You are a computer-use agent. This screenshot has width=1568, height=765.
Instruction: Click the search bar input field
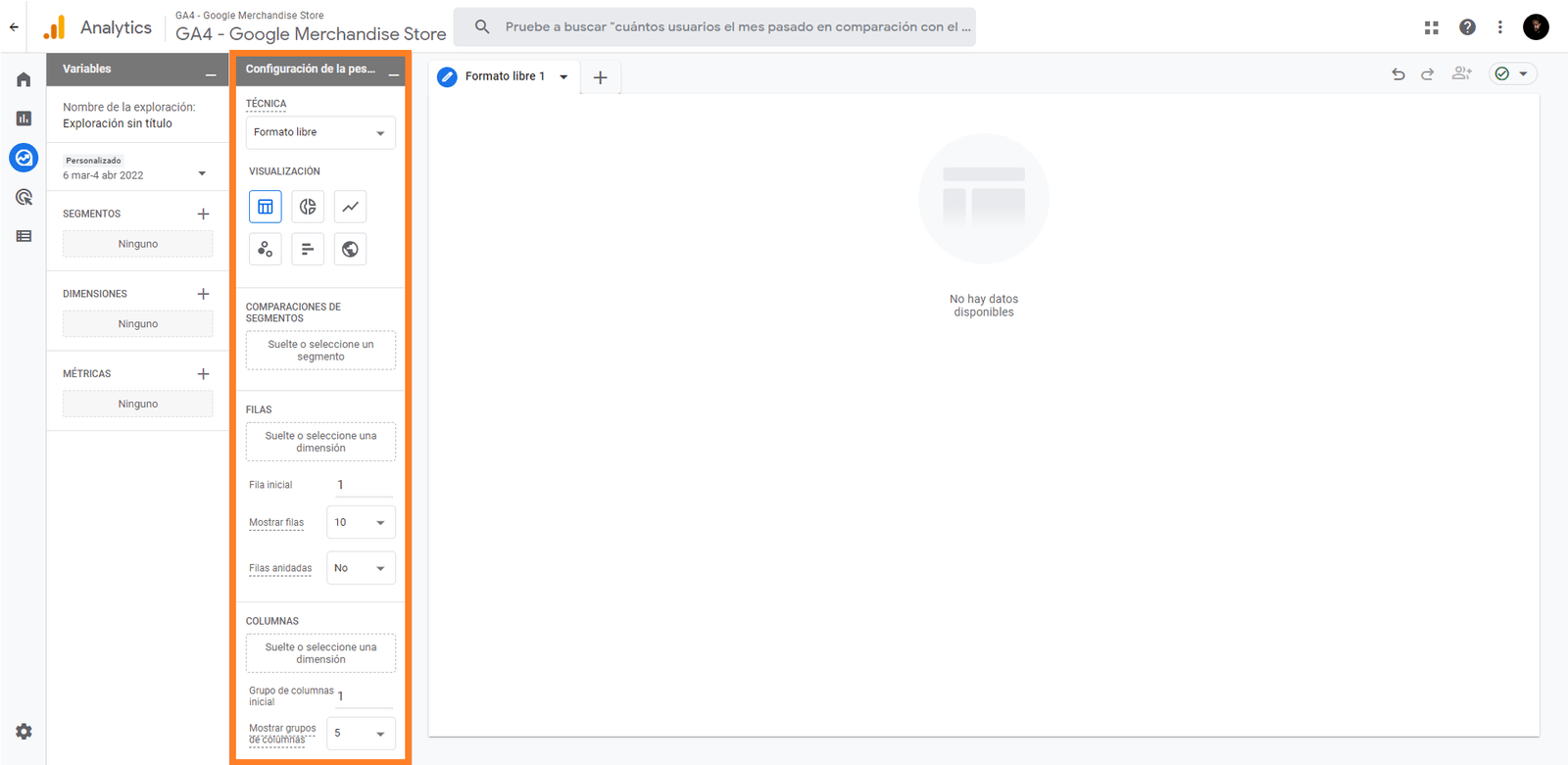click(714, 27)
